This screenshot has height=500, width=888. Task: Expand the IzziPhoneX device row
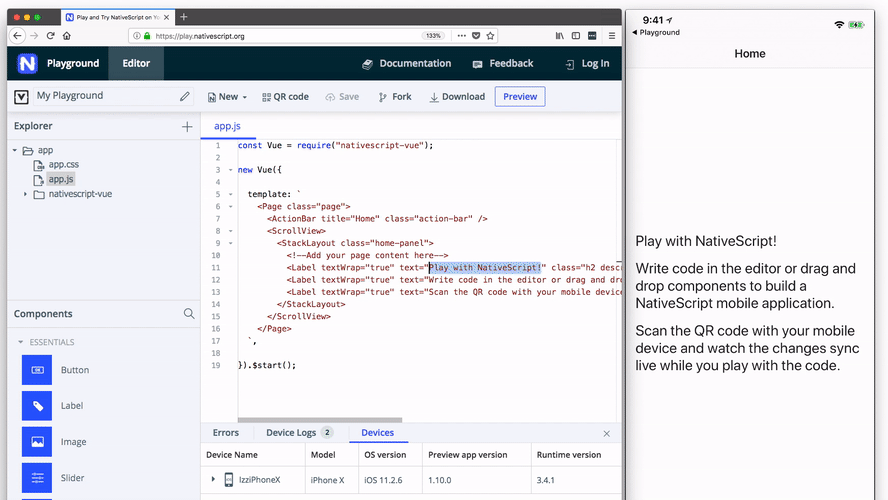[x=213, y=480]
